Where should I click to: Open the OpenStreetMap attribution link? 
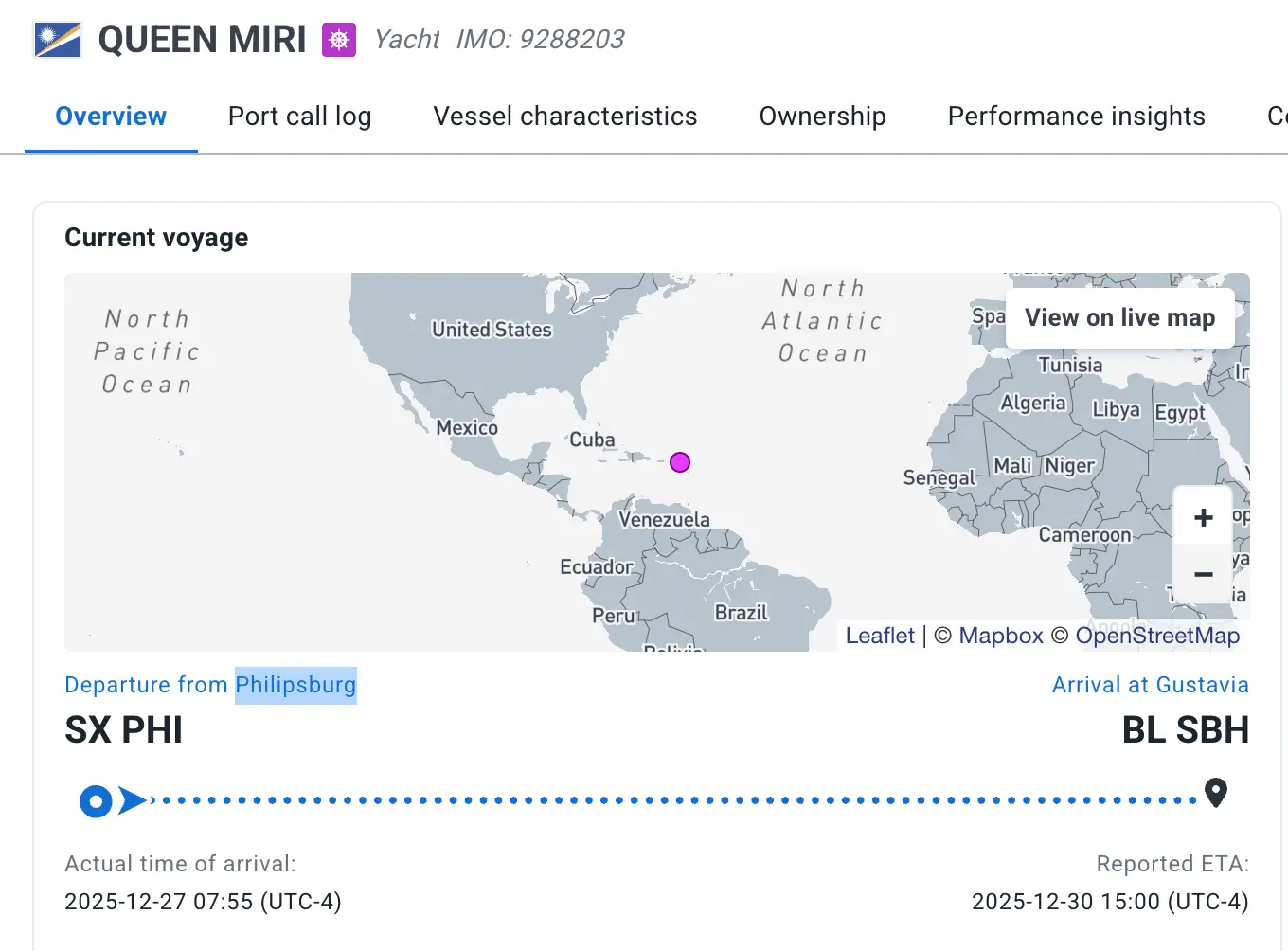point(1157,636)
